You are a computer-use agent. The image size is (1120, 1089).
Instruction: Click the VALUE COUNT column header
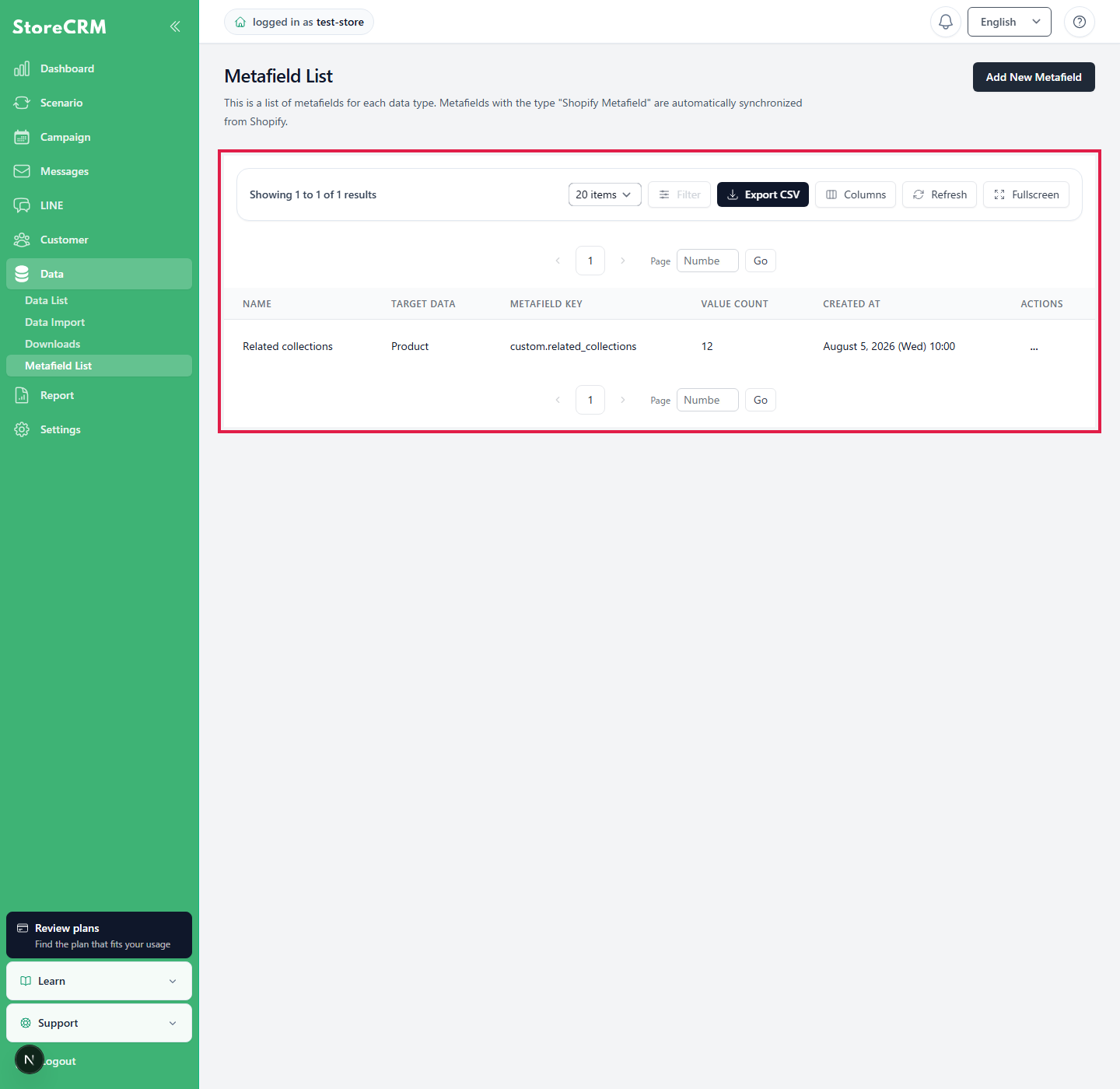734,304
